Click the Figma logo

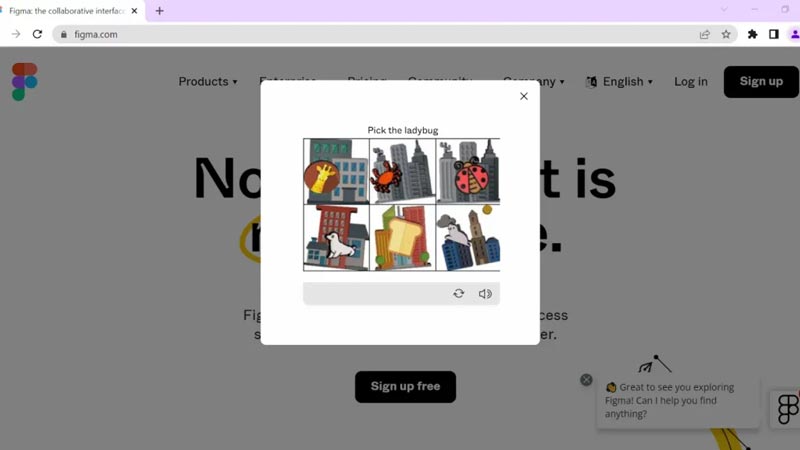pyautogui.click(x=24, y=82)
